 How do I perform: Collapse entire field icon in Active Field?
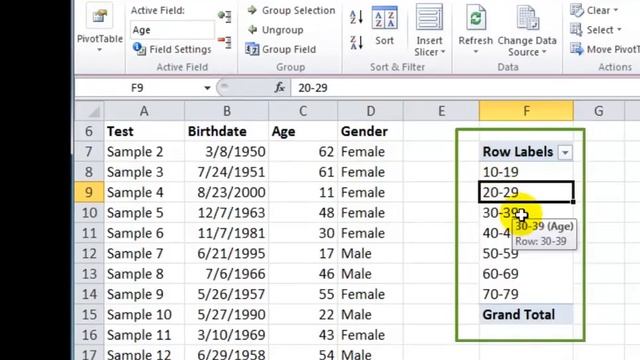point(225,42)
